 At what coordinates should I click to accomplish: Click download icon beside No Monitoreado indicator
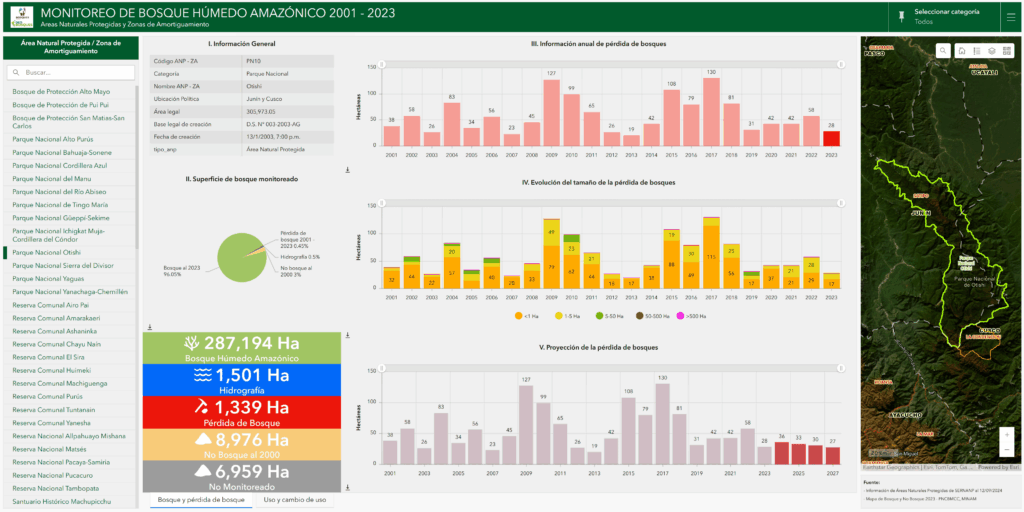[347, 487]
